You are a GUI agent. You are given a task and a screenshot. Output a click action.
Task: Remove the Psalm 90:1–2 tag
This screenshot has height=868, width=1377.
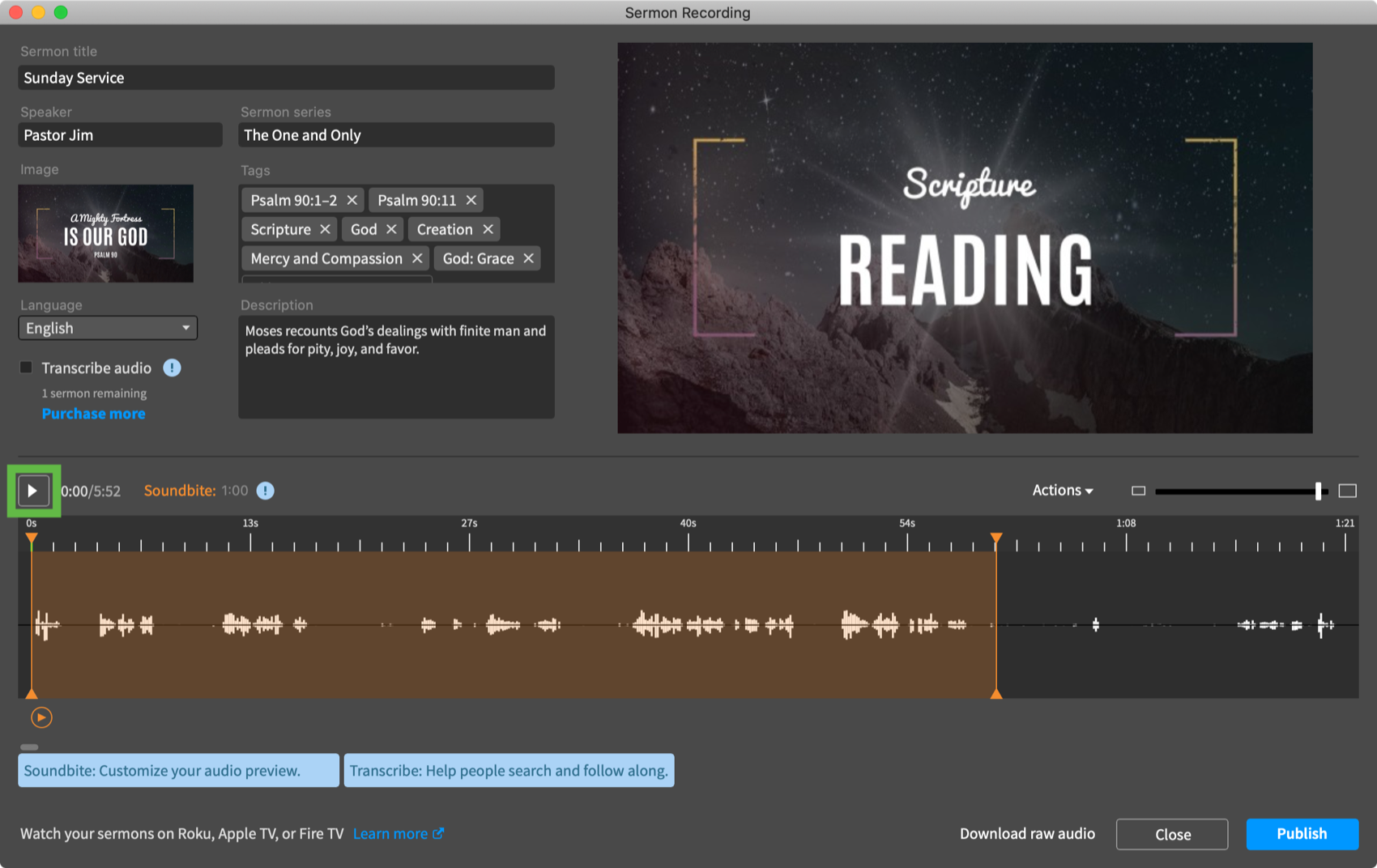pos(352,200)
